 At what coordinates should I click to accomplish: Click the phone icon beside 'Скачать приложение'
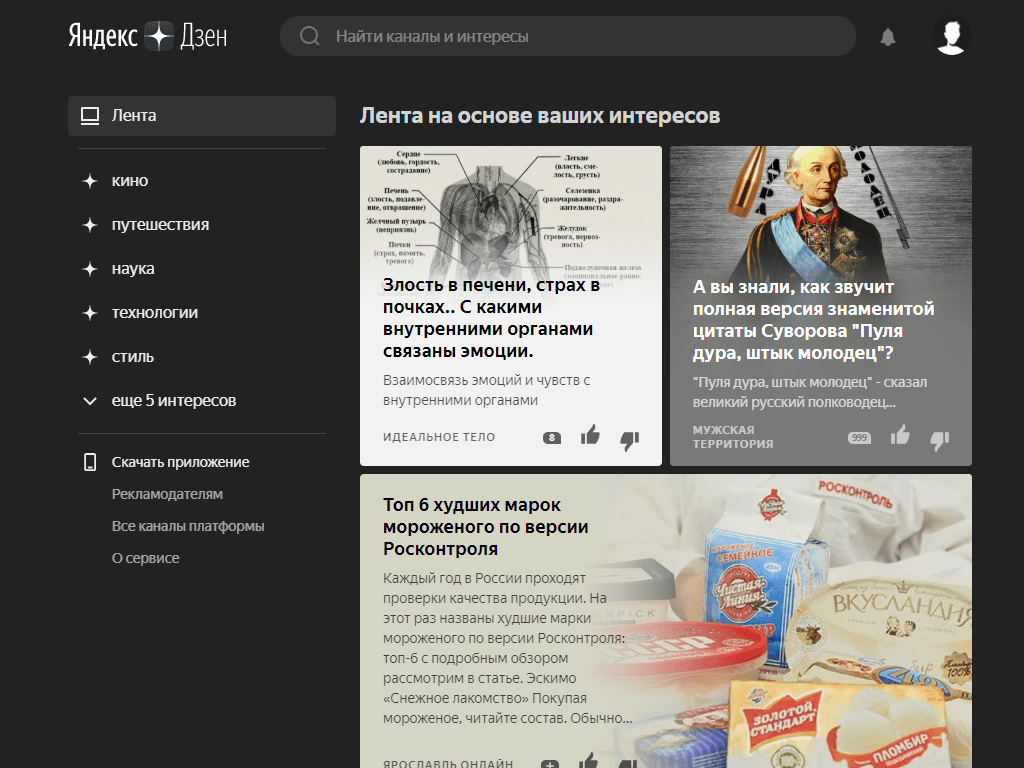[90, 462]
